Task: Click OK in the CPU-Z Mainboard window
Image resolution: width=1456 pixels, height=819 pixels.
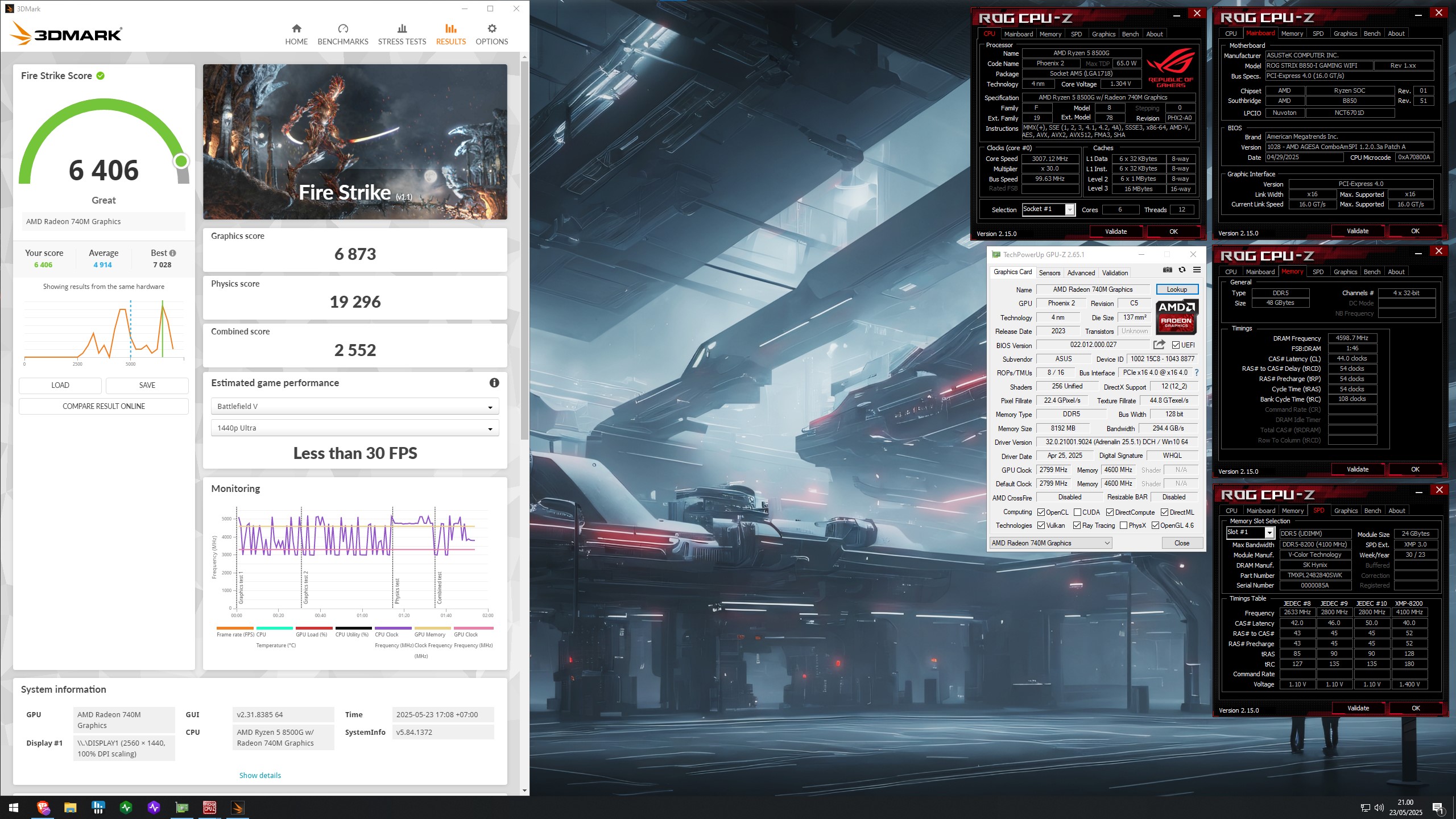Action: pos(1415,231)
